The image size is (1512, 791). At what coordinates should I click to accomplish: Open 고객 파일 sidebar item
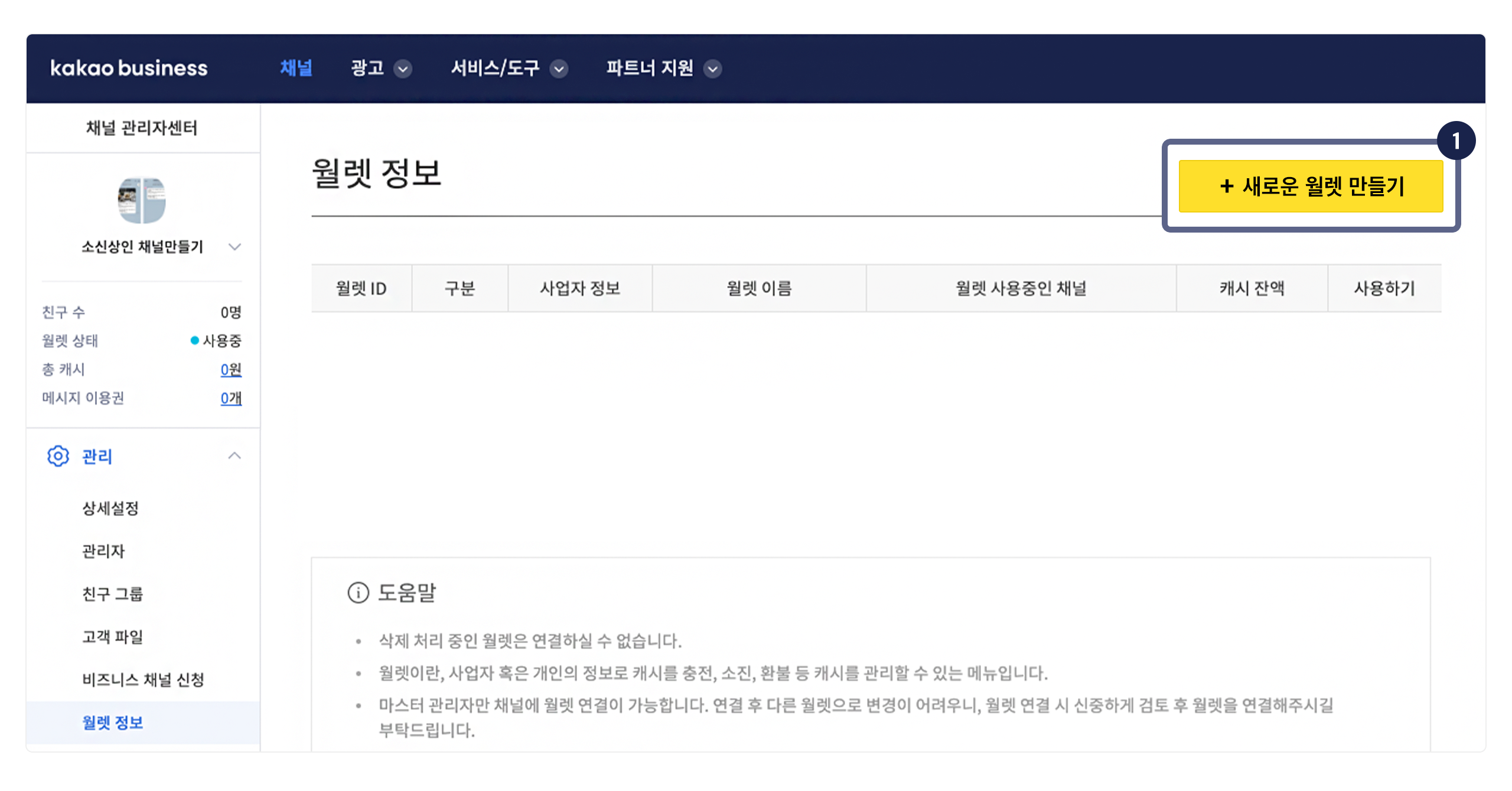coord(112,637)
